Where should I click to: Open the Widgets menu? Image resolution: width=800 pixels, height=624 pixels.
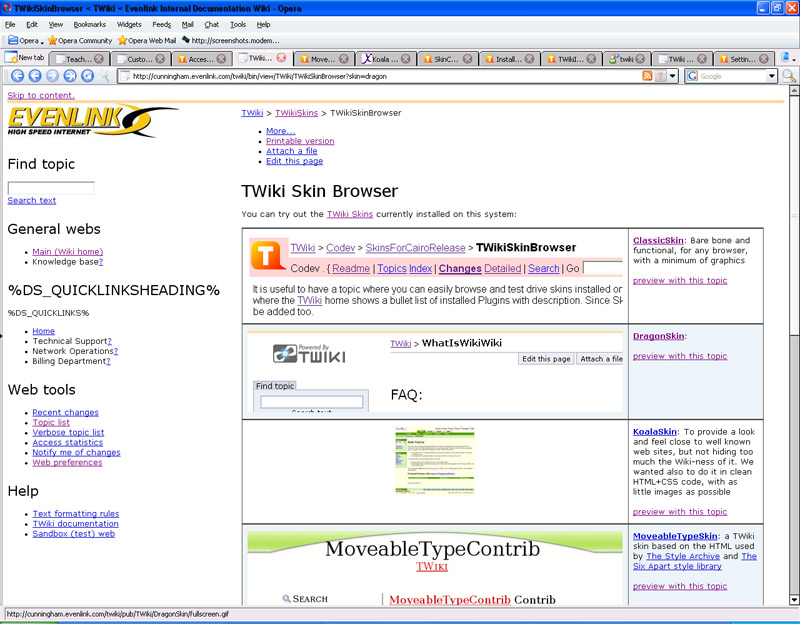pyautogui.click(x=129, y=24)
